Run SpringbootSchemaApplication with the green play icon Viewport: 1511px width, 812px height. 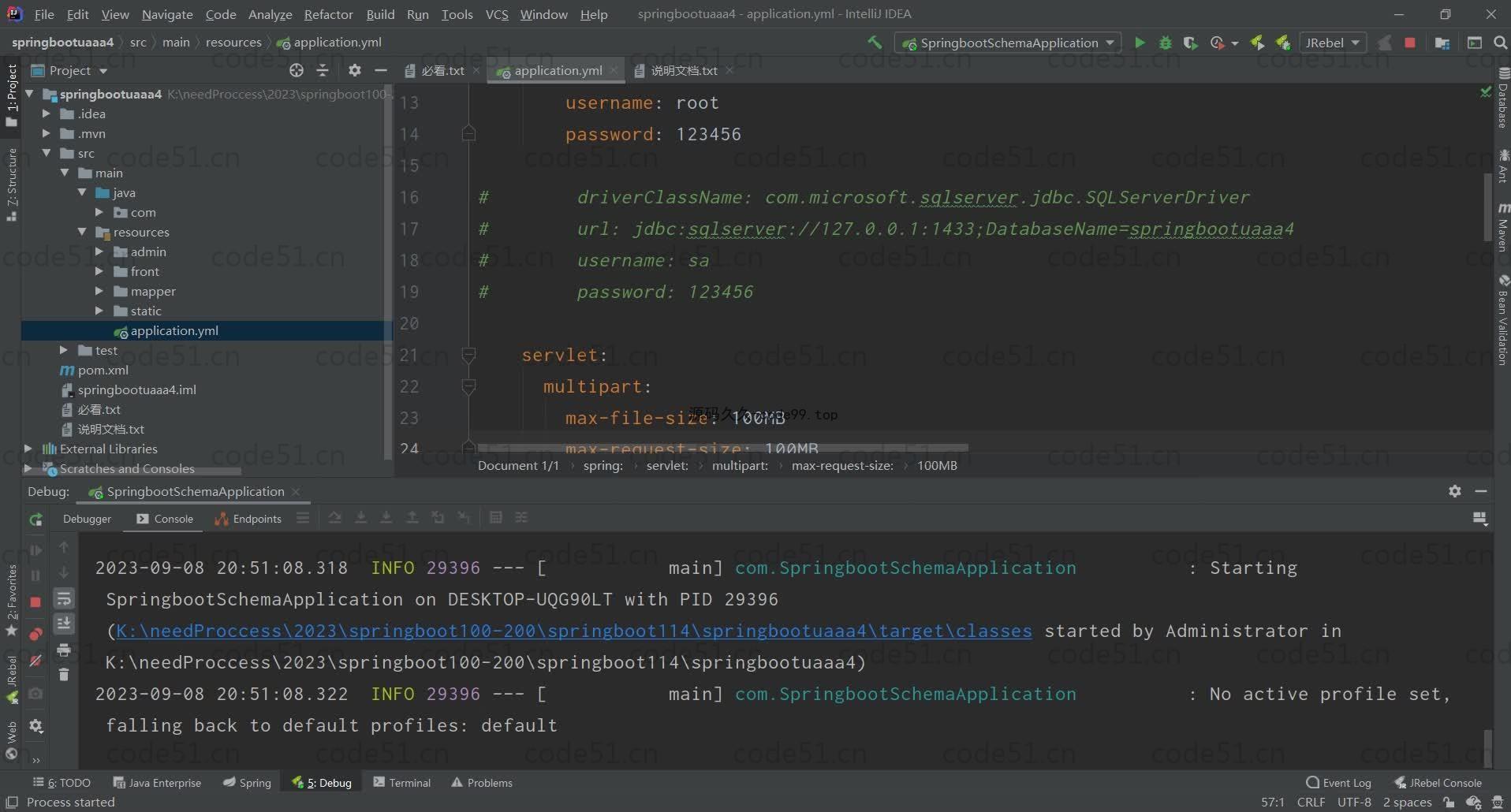click(x=1140, y=43)
